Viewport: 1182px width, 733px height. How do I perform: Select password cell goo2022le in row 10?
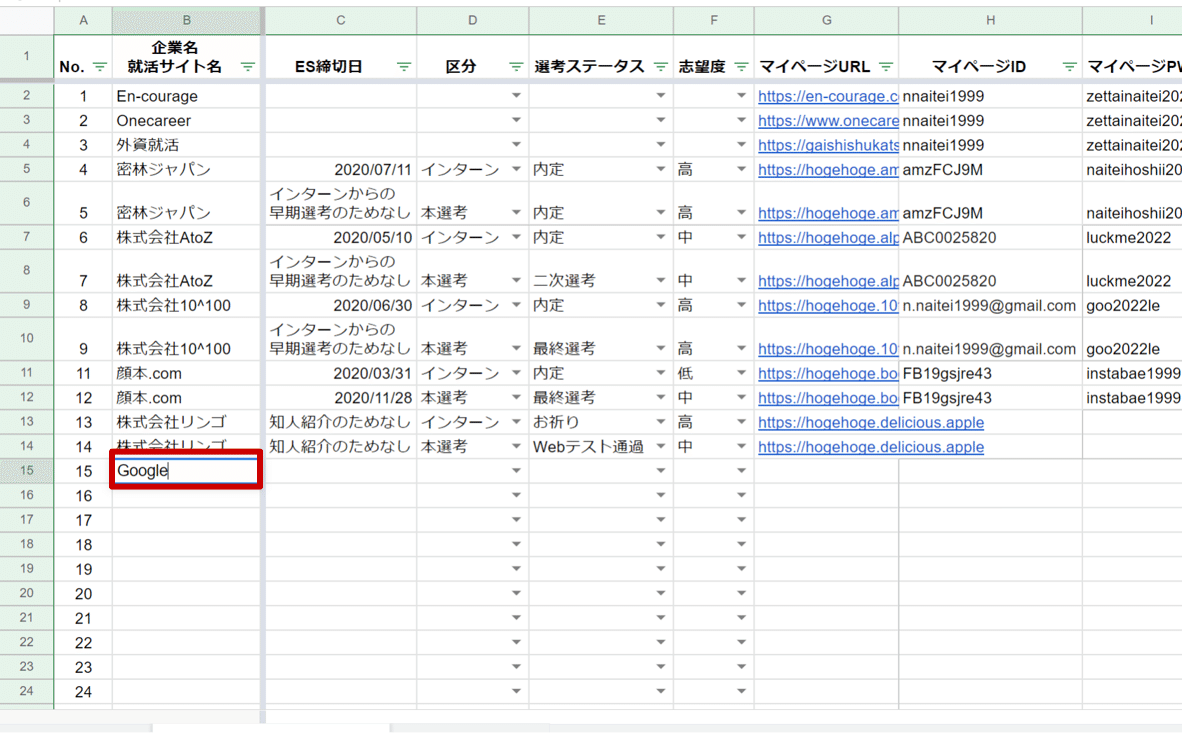point(1132,339)
